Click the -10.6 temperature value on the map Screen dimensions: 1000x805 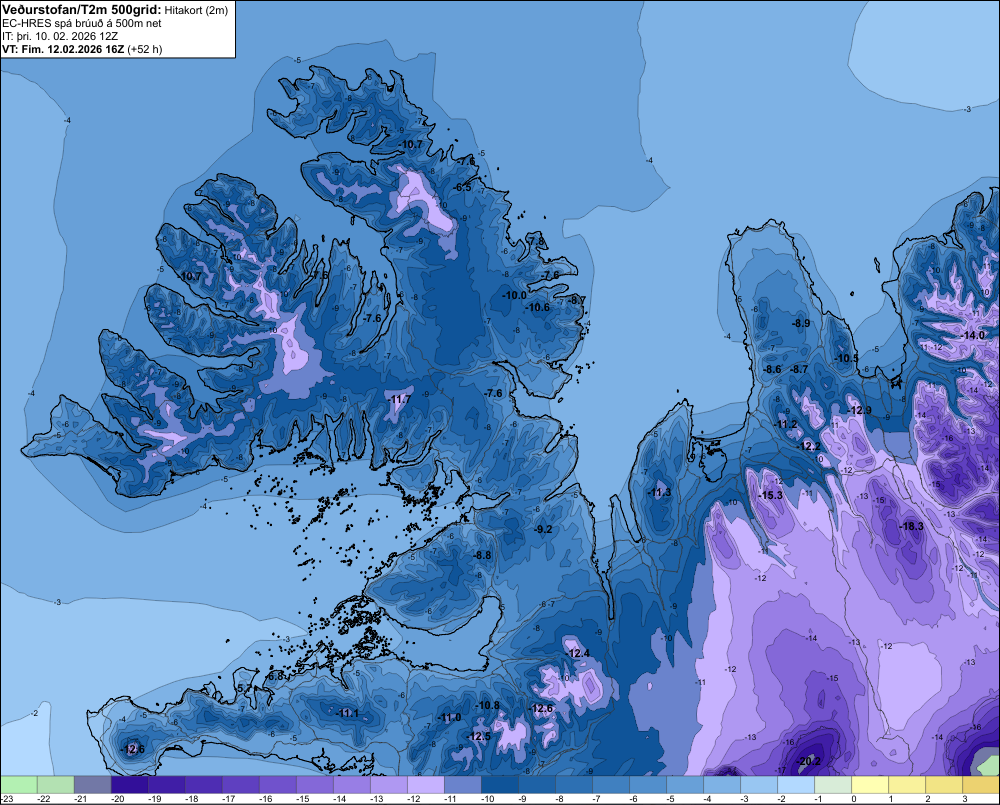pyautogui.click(x=538, y=307)
